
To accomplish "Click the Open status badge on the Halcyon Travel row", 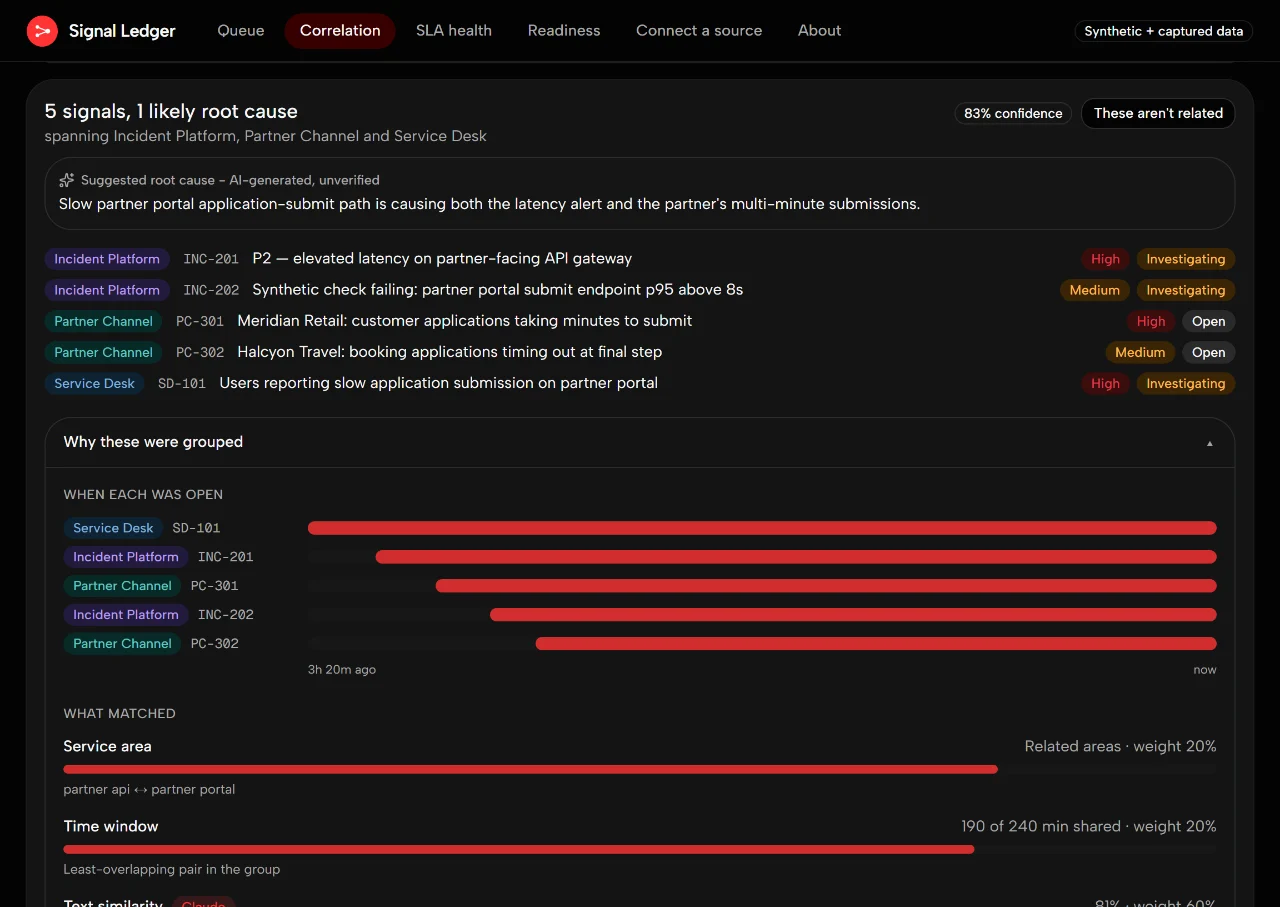I will pyautogui.click(x=1208, y=352).
